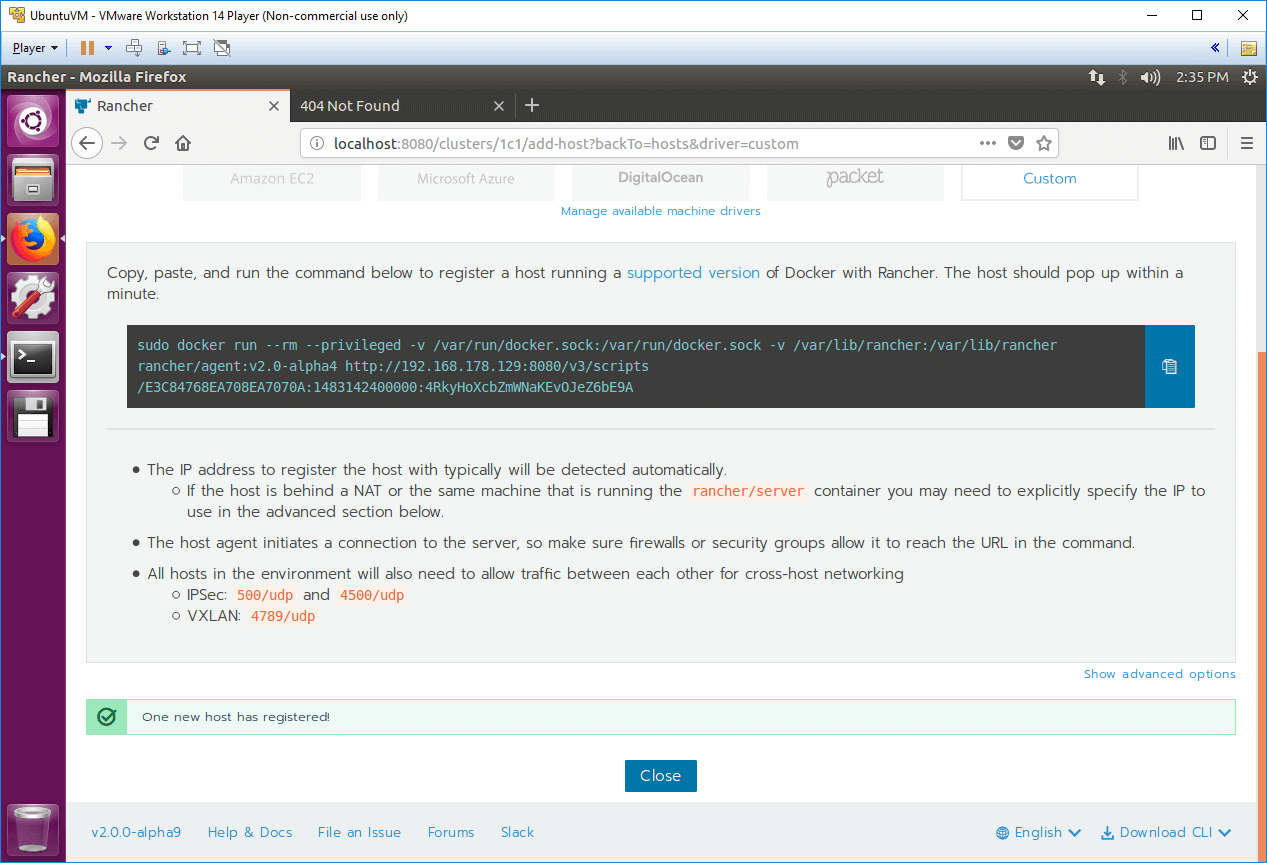Open the Forums footer link
1267x863 pixels.
tap(451, 832)
